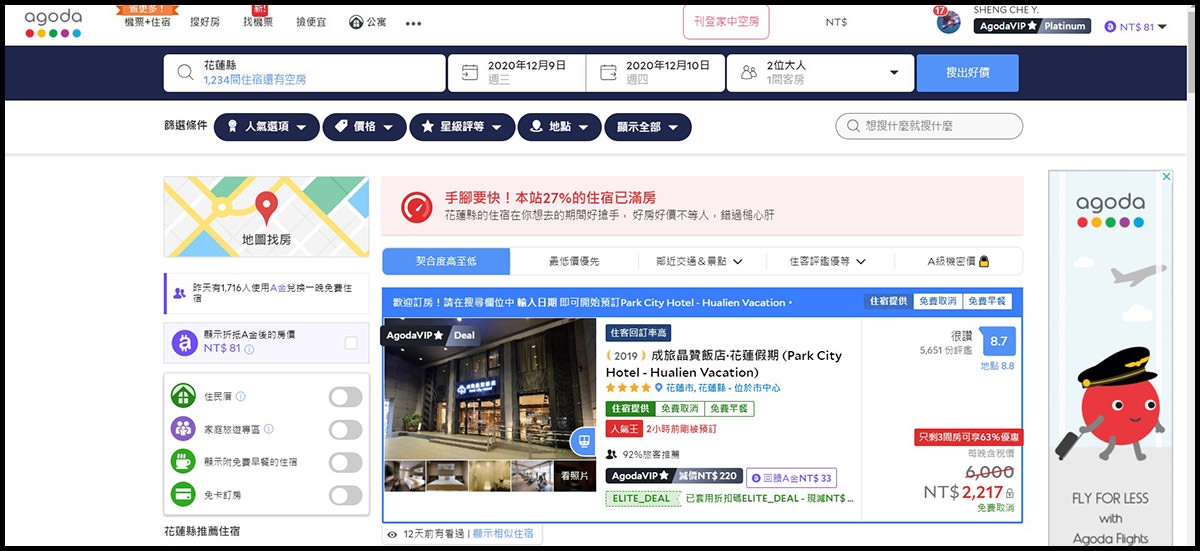
Task: Click the 花蓮縣 destination field
Action: (x=305, y=73)
